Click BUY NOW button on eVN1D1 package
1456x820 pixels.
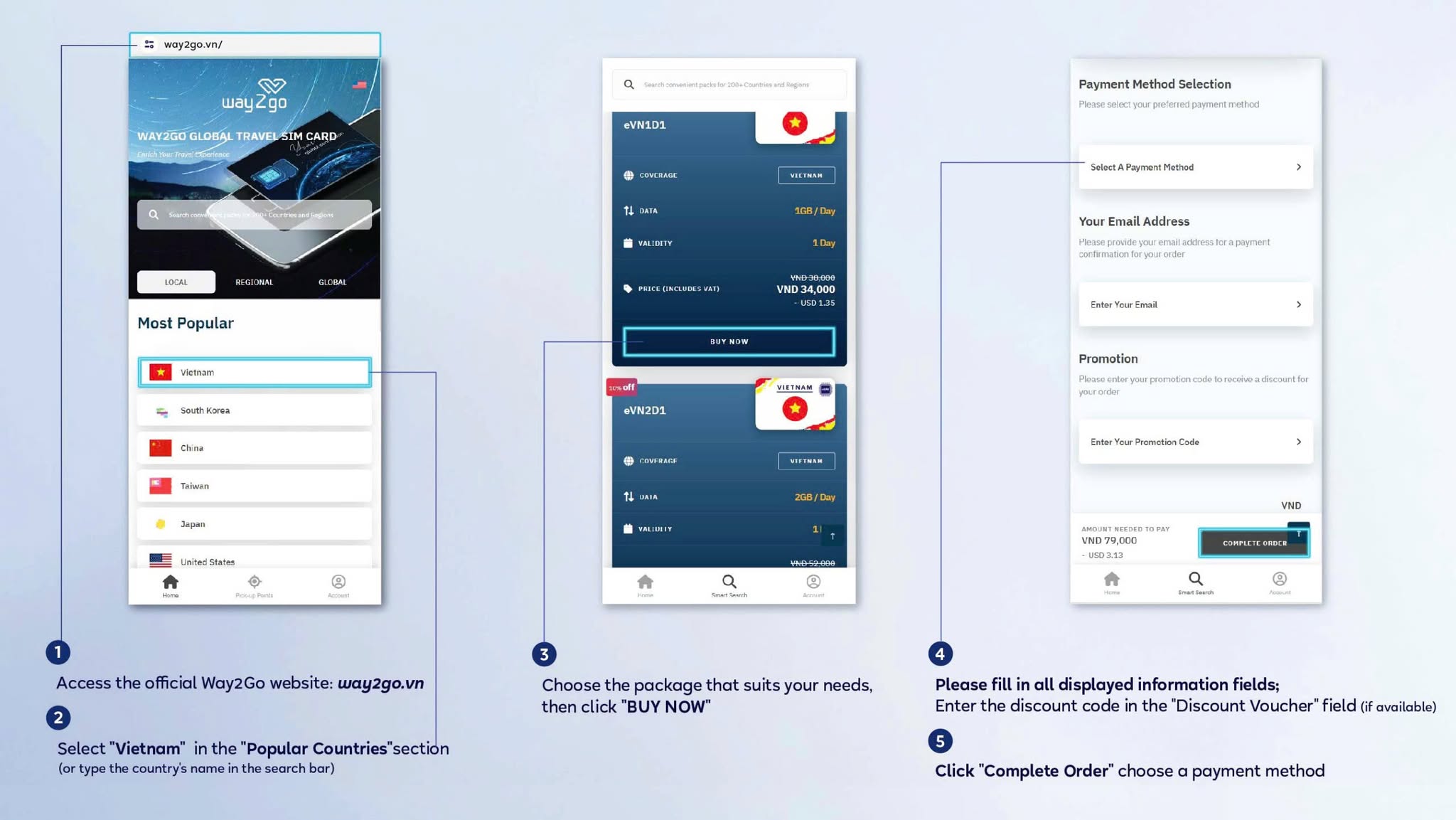(x=728, y=341)
